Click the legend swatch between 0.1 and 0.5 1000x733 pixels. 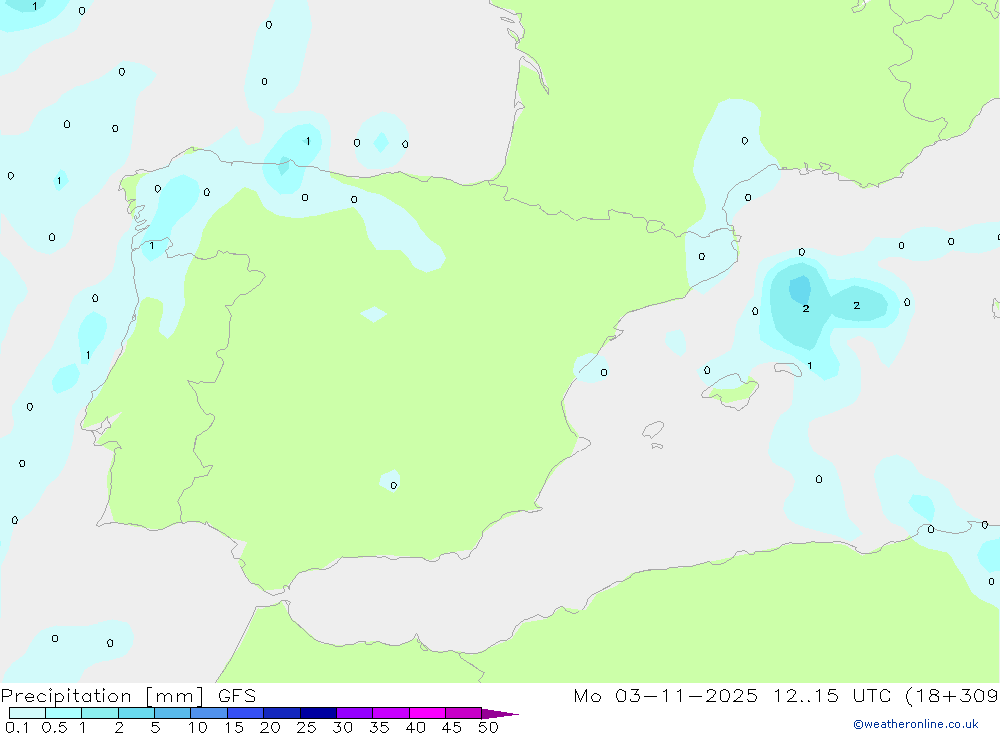click(x=27, y=713)
